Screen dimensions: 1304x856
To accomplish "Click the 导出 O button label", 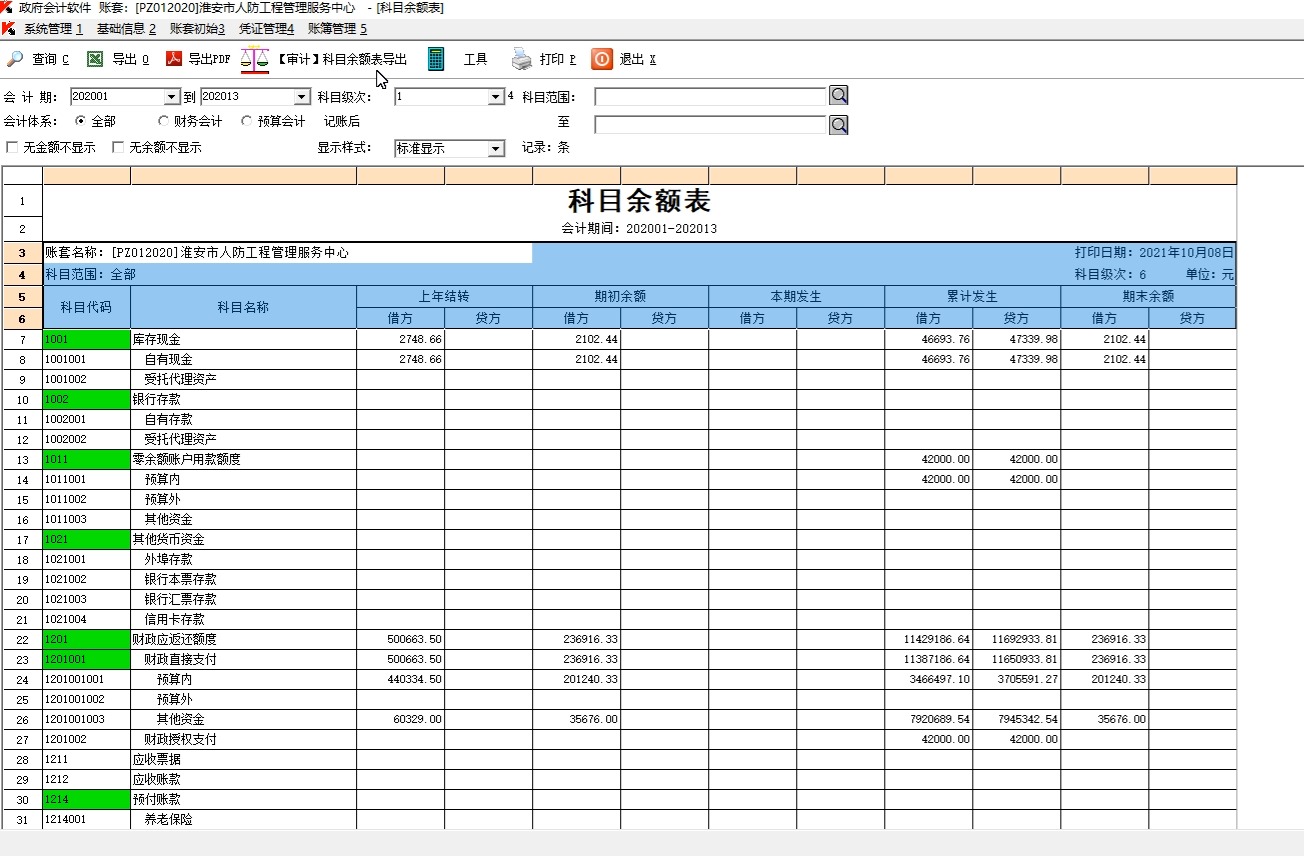I will point(131,59).
